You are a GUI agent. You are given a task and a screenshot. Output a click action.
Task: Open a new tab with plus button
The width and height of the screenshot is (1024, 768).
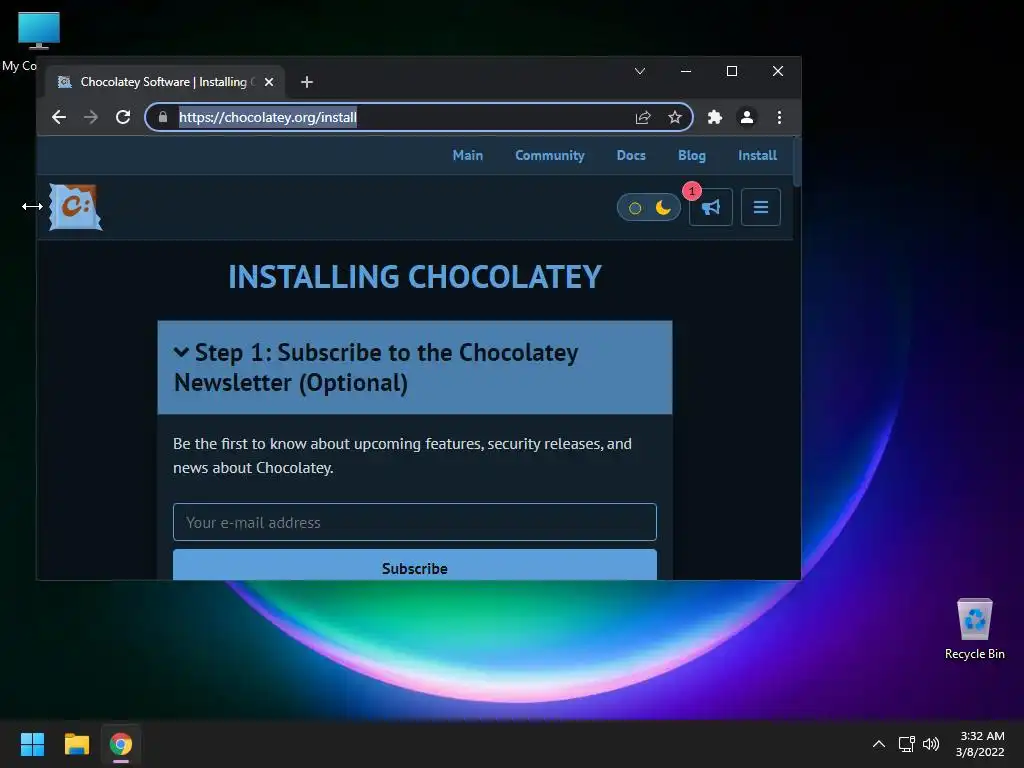[x=307, y=82]
